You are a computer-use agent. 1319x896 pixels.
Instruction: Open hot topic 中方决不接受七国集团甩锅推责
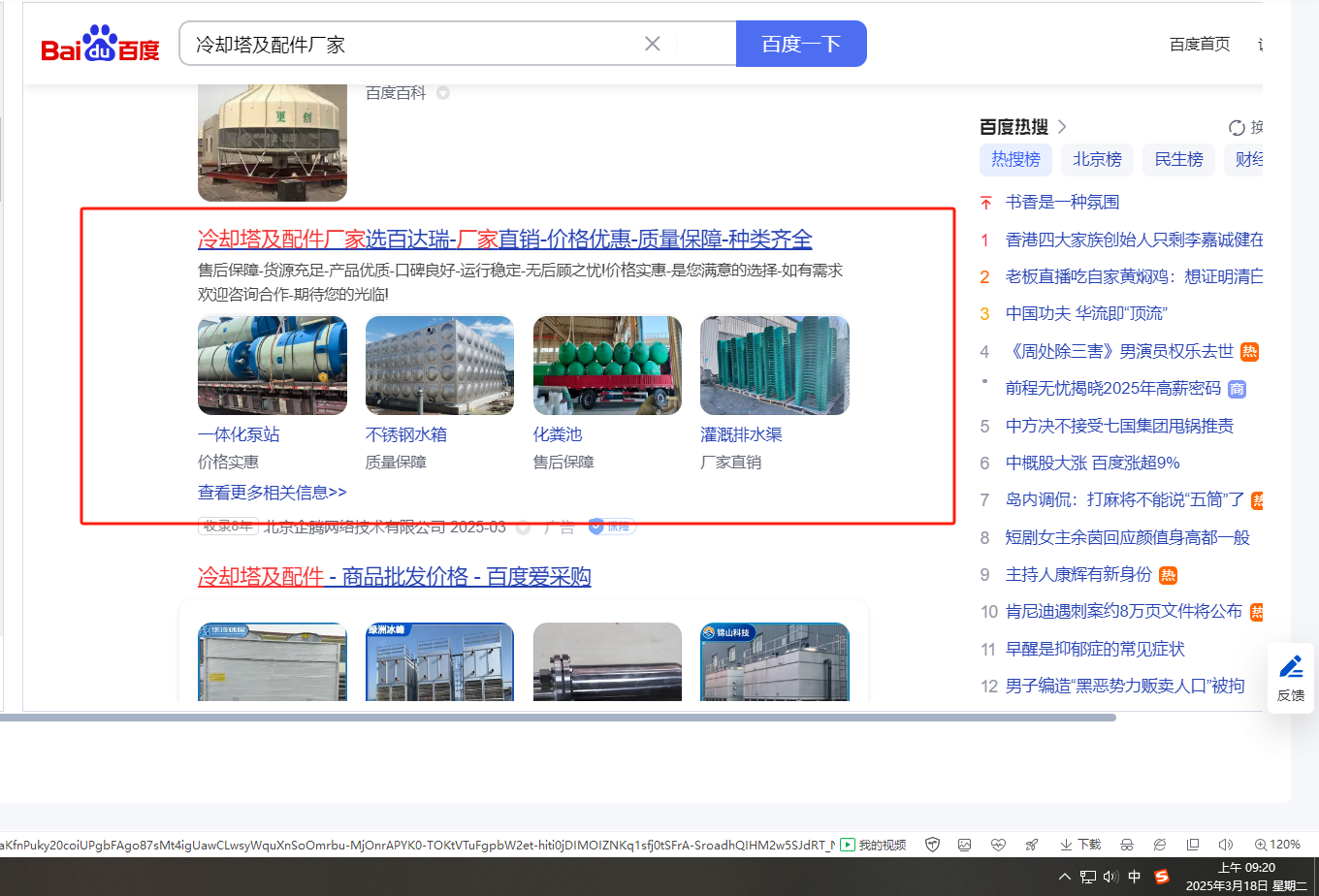click(1120, 426)
